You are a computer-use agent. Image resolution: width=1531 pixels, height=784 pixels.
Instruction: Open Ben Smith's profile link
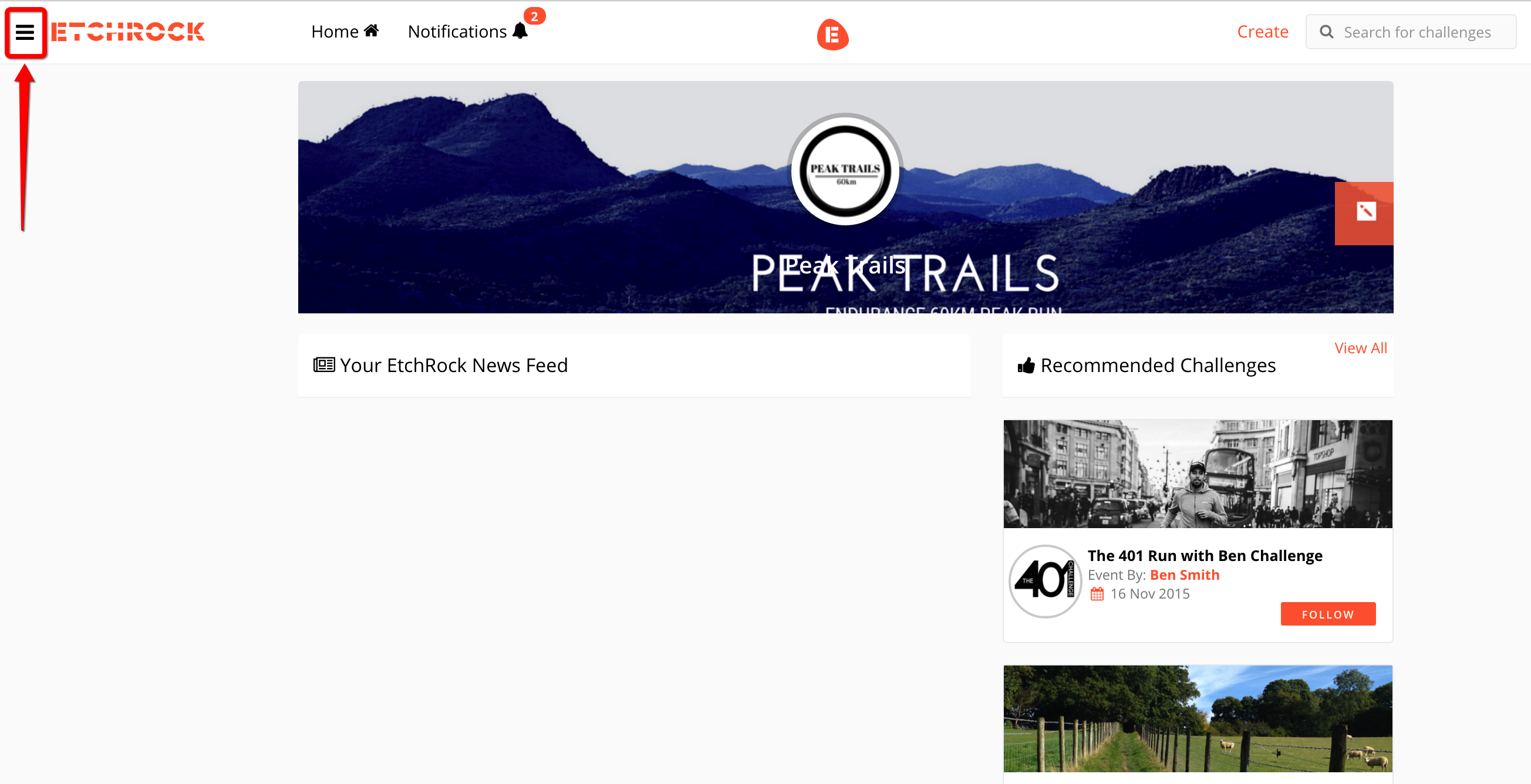[x=1185, y=575]
